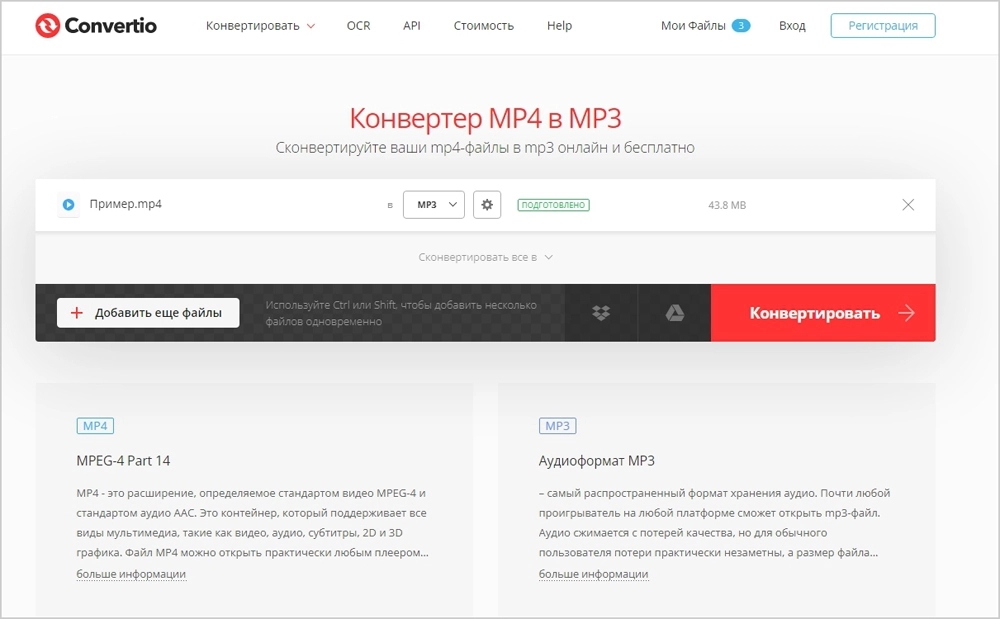This screenshot has height=619, width=1000.
Task: Click the Ctrl или Shift hint text
Action: (401, 313)
